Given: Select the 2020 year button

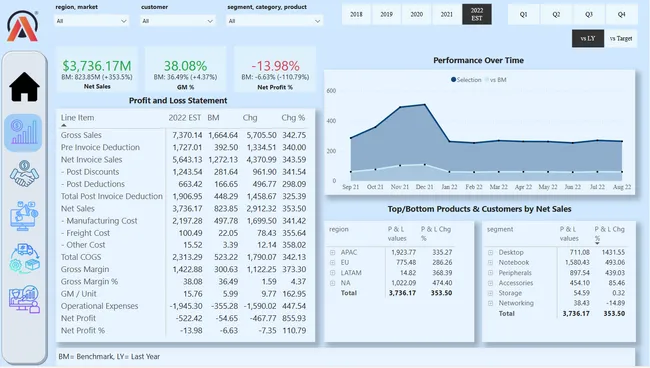Looking at the screenshot, I should tap(417, 14).
